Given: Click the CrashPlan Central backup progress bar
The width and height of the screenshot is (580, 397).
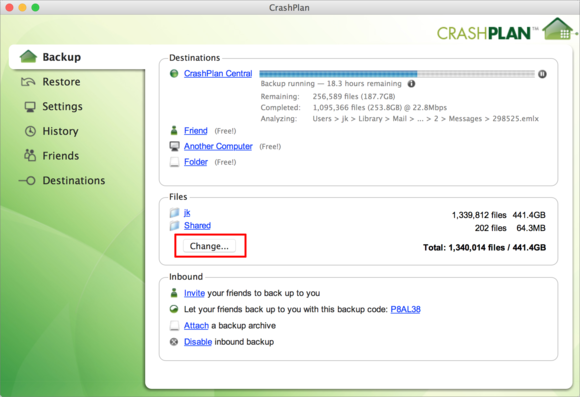Looking at the screenshot, I should 397,74.
